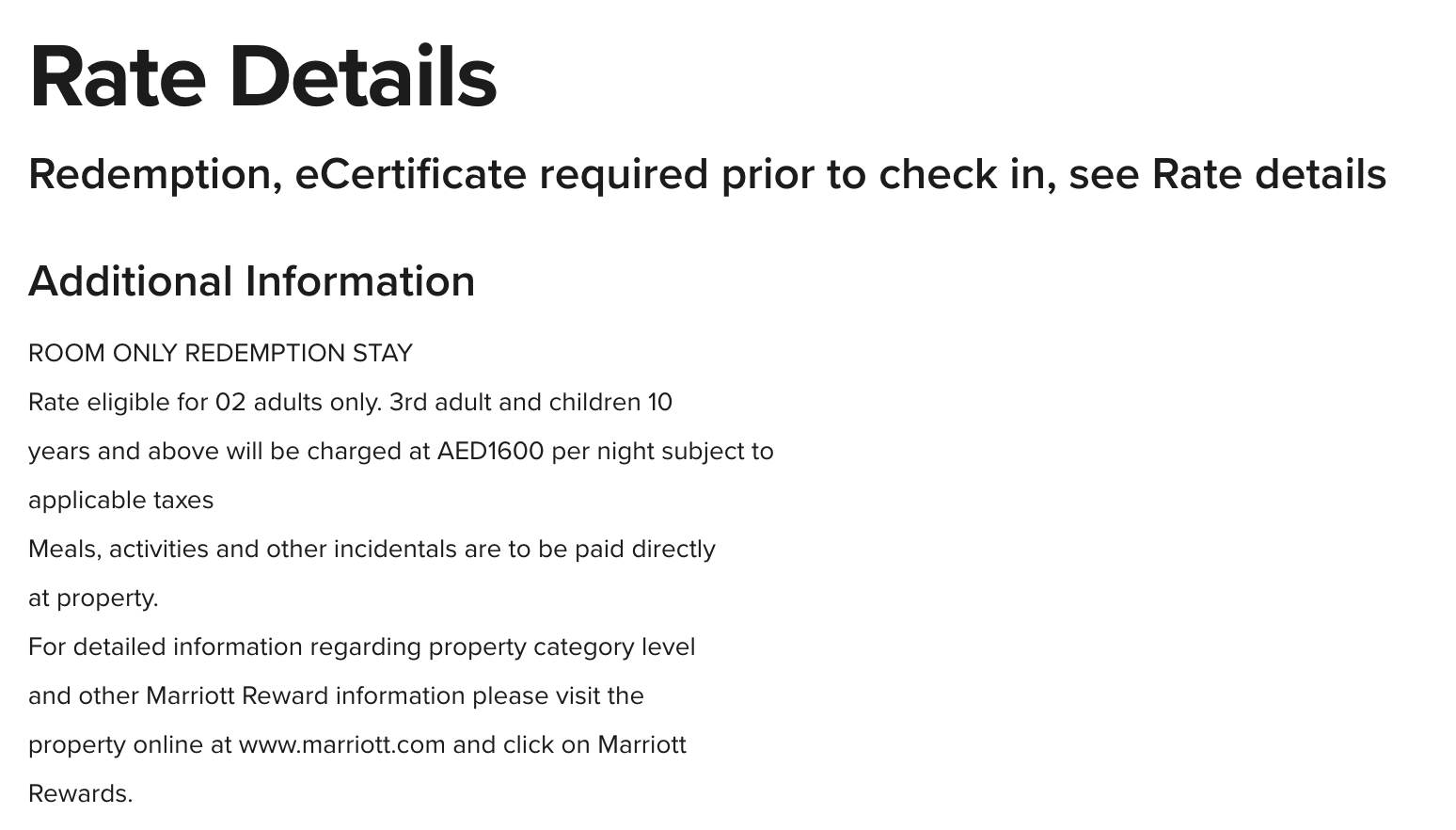Click the Rate Details heading
Screen dimensions: 1456x830
262,77
